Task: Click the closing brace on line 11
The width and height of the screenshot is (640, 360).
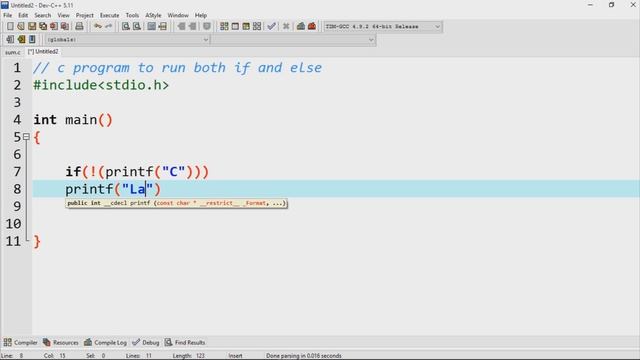Action: (x=37, y=242)
